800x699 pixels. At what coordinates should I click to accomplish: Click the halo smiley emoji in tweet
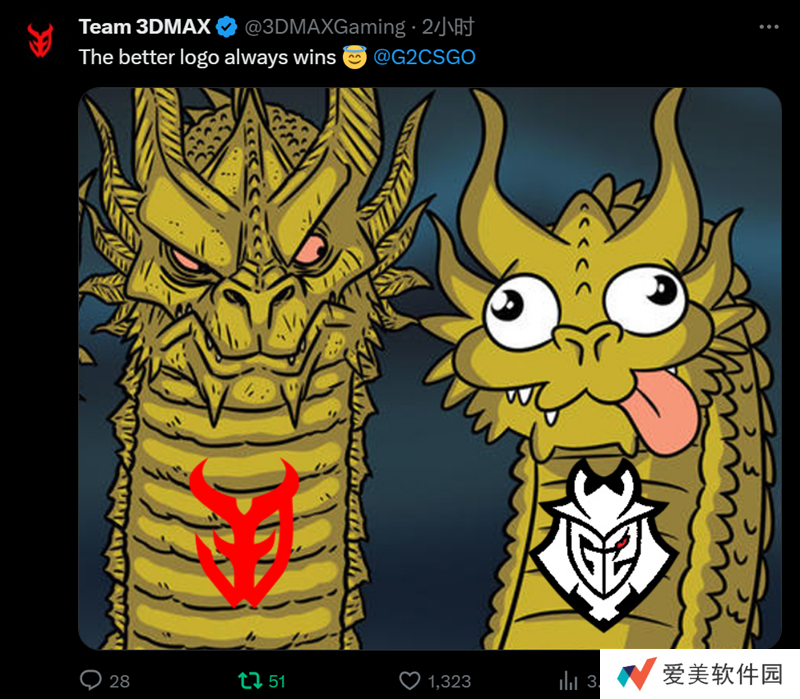355,57
